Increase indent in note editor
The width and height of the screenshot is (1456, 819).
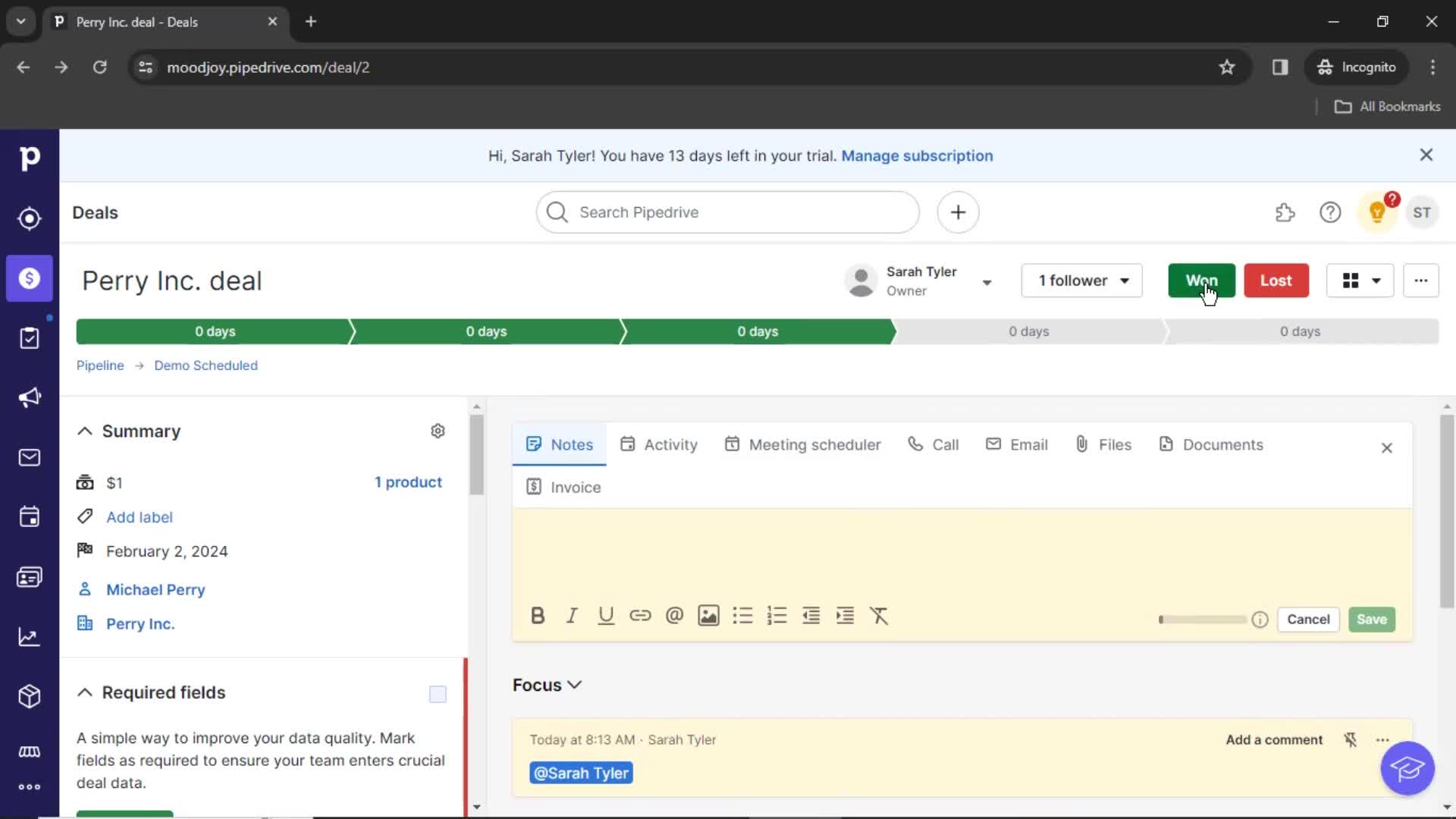845,616
